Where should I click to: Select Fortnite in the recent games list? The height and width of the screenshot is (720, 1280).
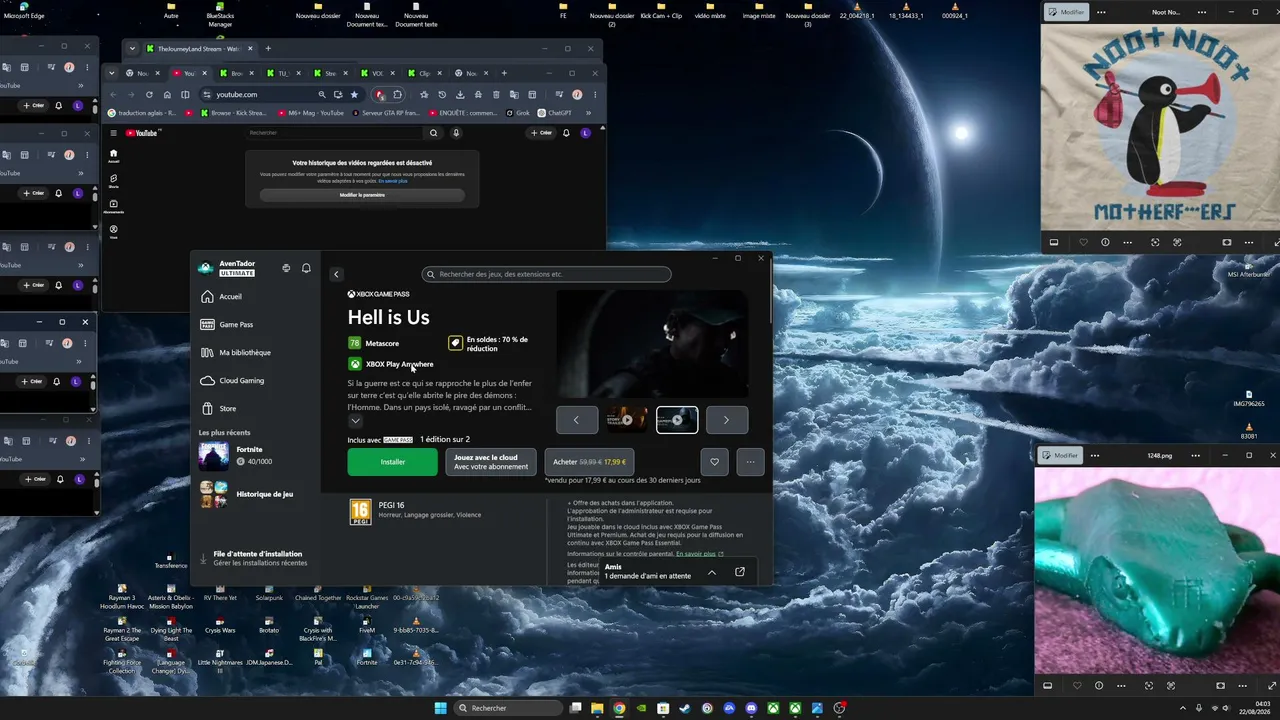pos(254,456)
